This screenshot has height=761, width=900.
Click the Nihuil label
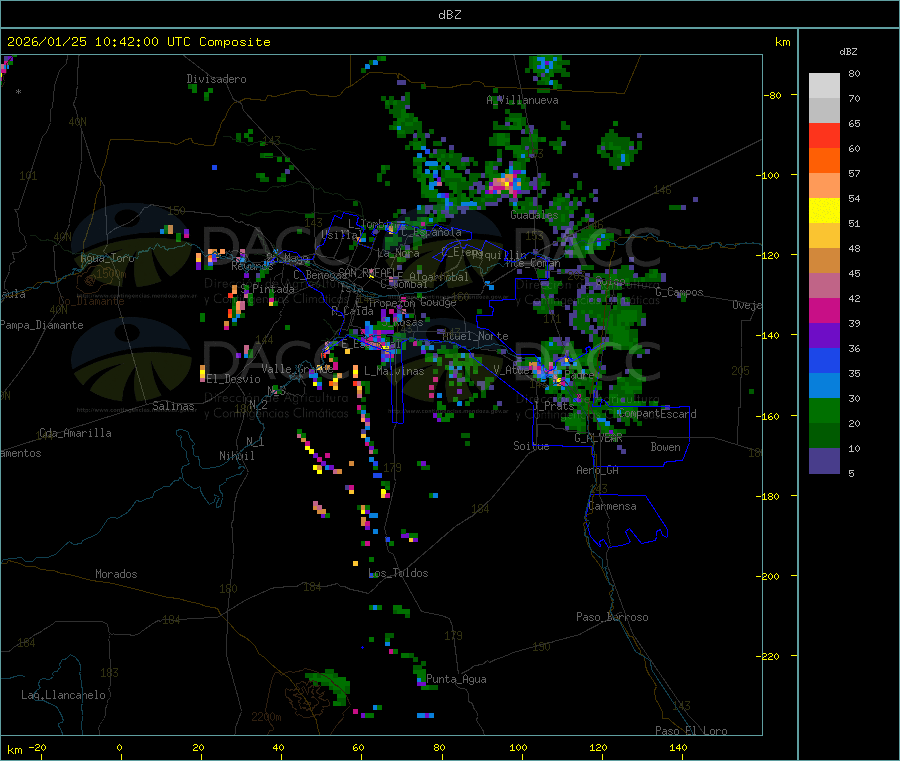237,456
